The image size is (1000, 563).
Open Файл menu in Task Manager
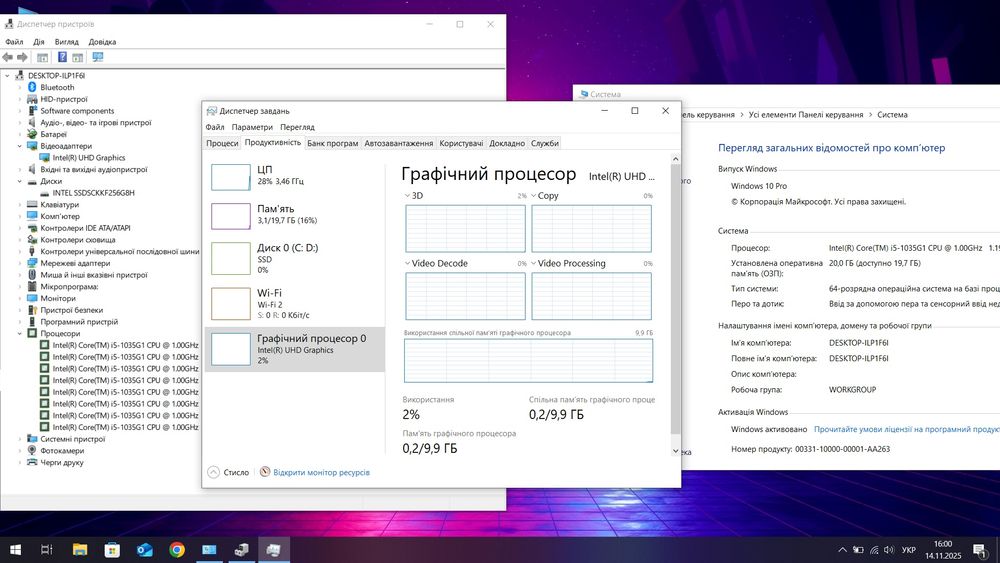tap(215, 127)
